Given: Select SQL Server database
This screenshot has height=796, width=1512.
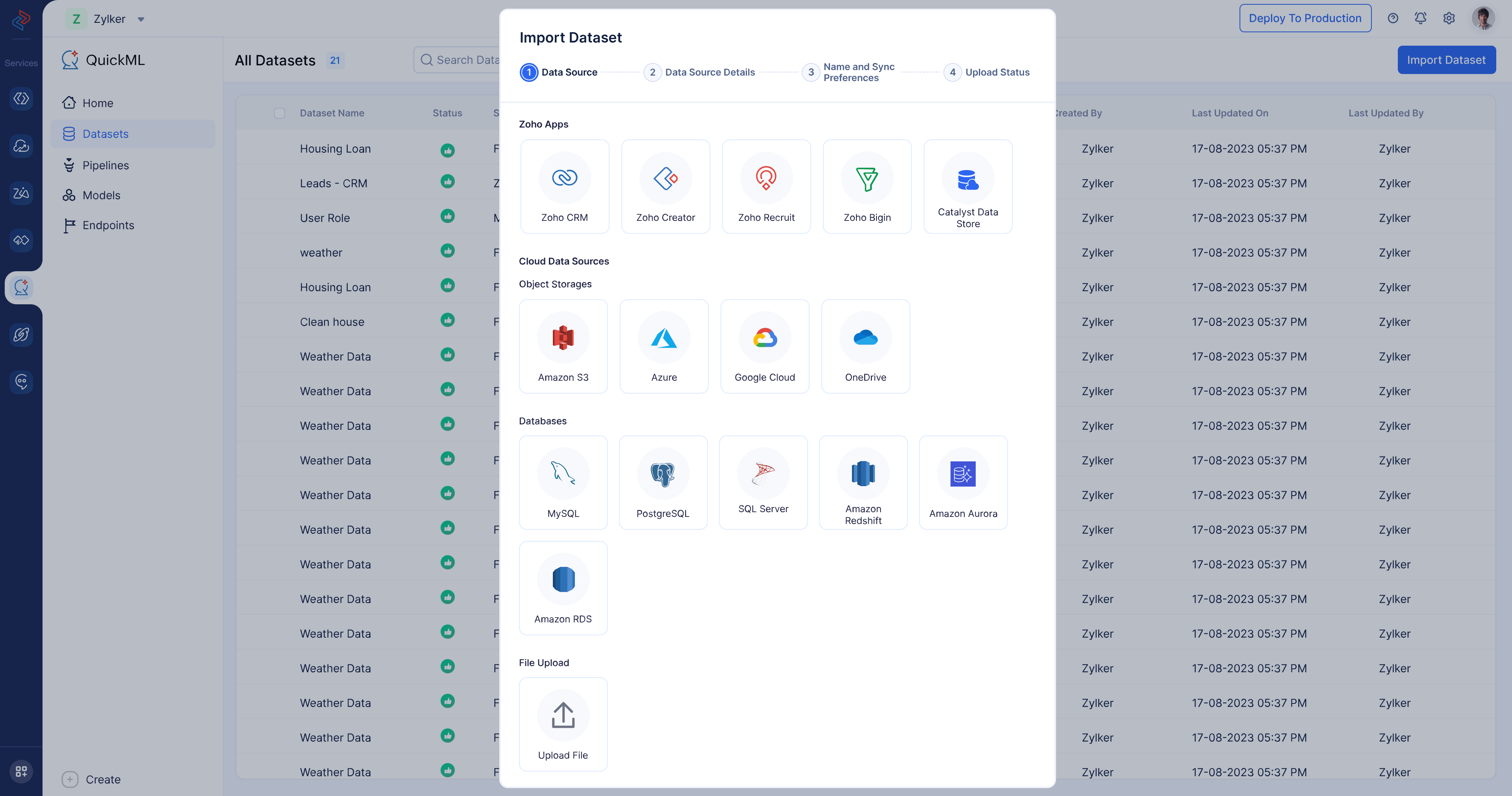Looking at the screenshot, I should (763, 483).
